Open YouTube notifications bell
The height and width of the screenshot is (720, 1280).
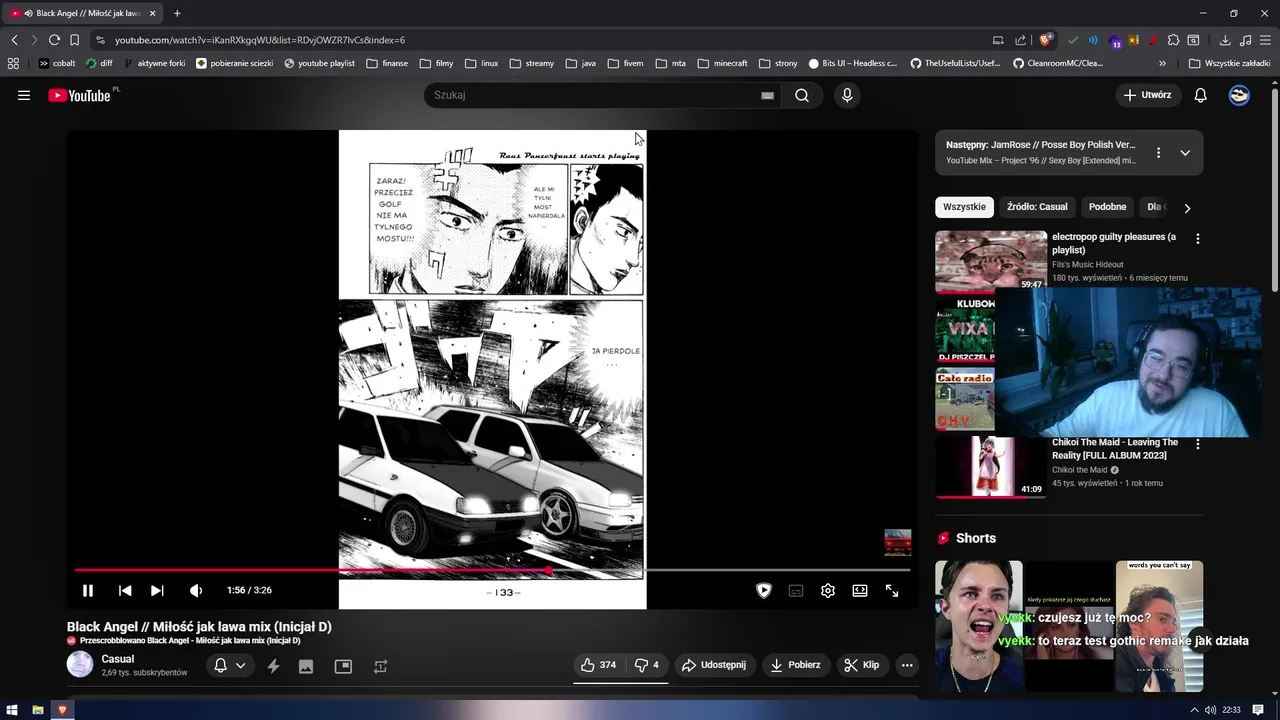click(1201, 95)
